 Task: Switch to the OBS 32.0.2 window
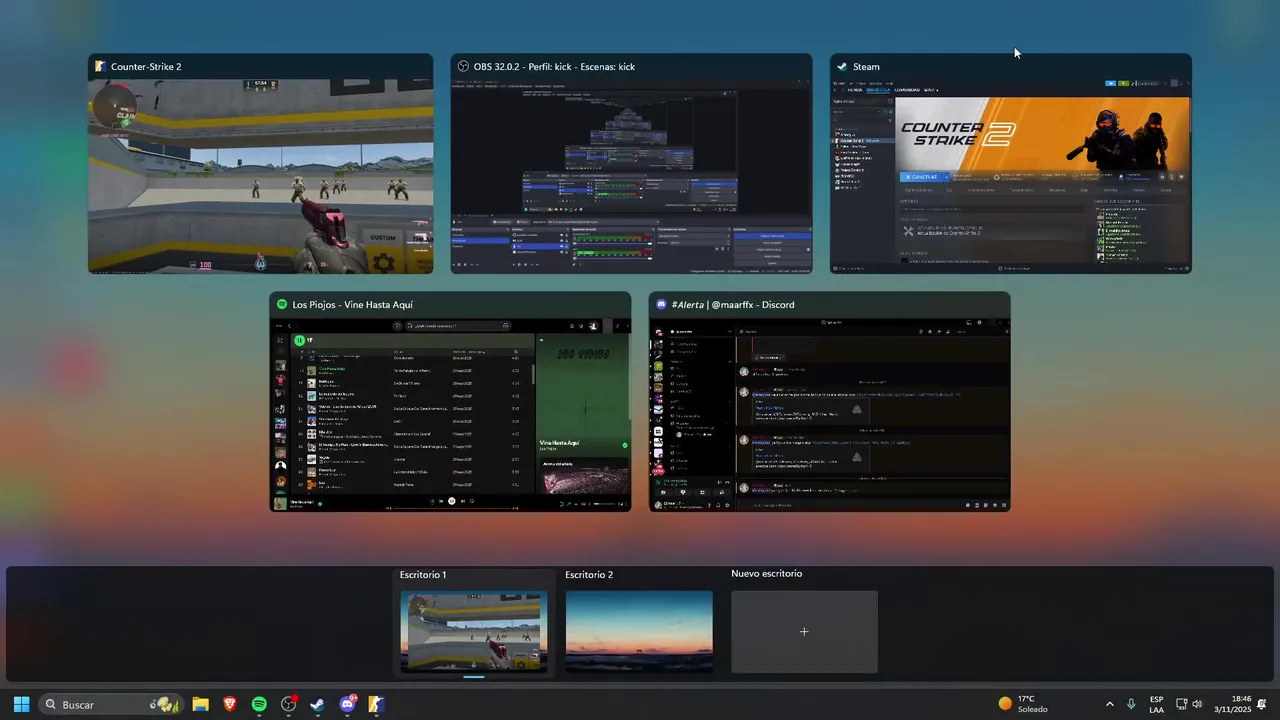coord(631,164)
